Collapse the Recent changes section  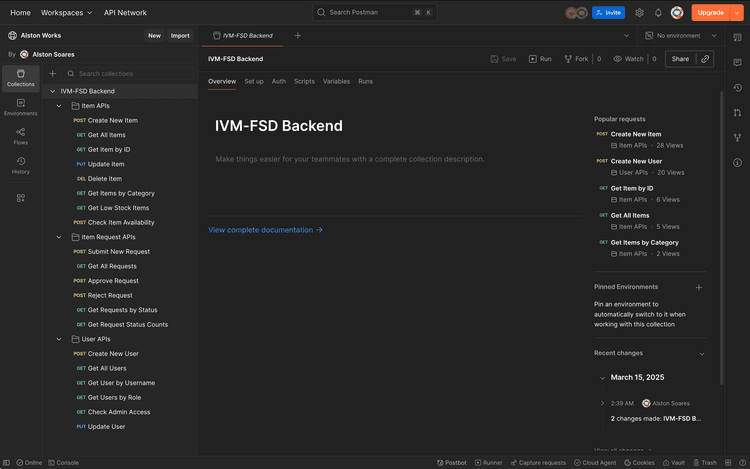click(701, 354)
